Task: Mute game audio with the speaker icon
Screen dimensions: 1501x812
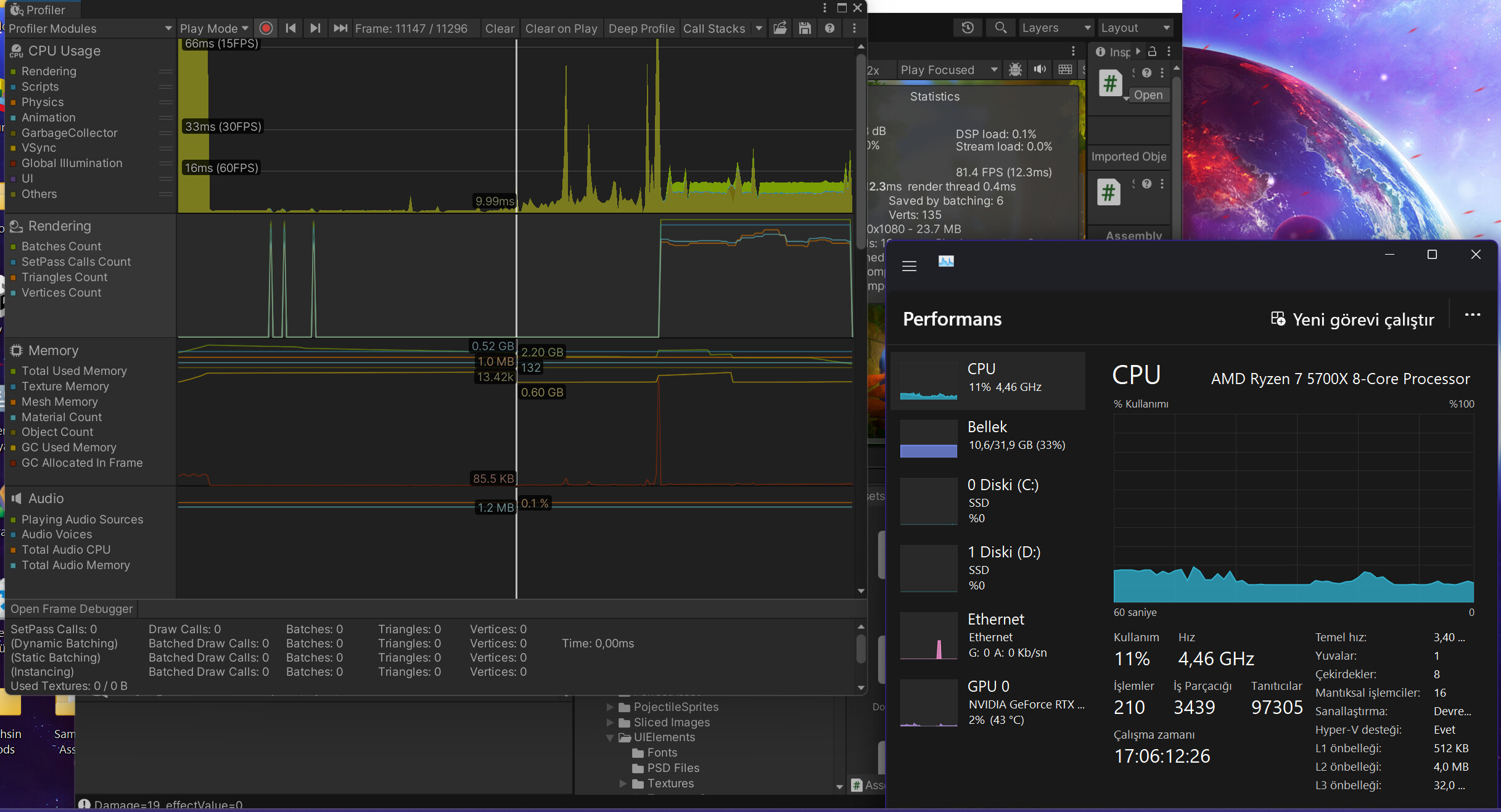Action: point(1040,70)
